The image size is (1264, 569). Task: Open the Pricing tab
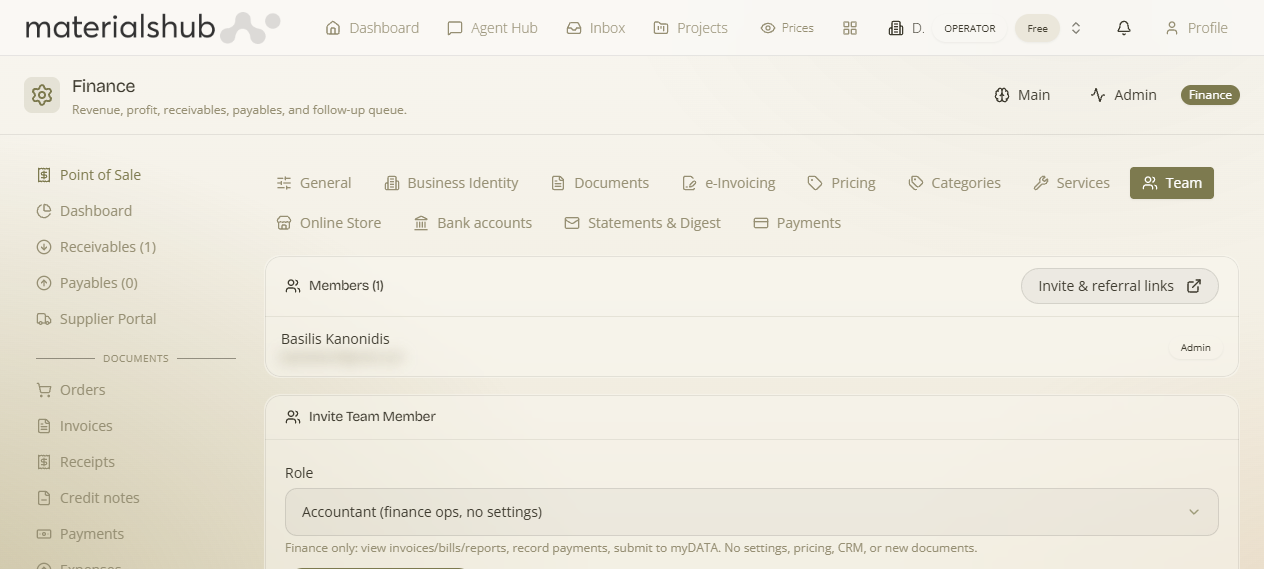pyautogui.click(x=841, y=183)
